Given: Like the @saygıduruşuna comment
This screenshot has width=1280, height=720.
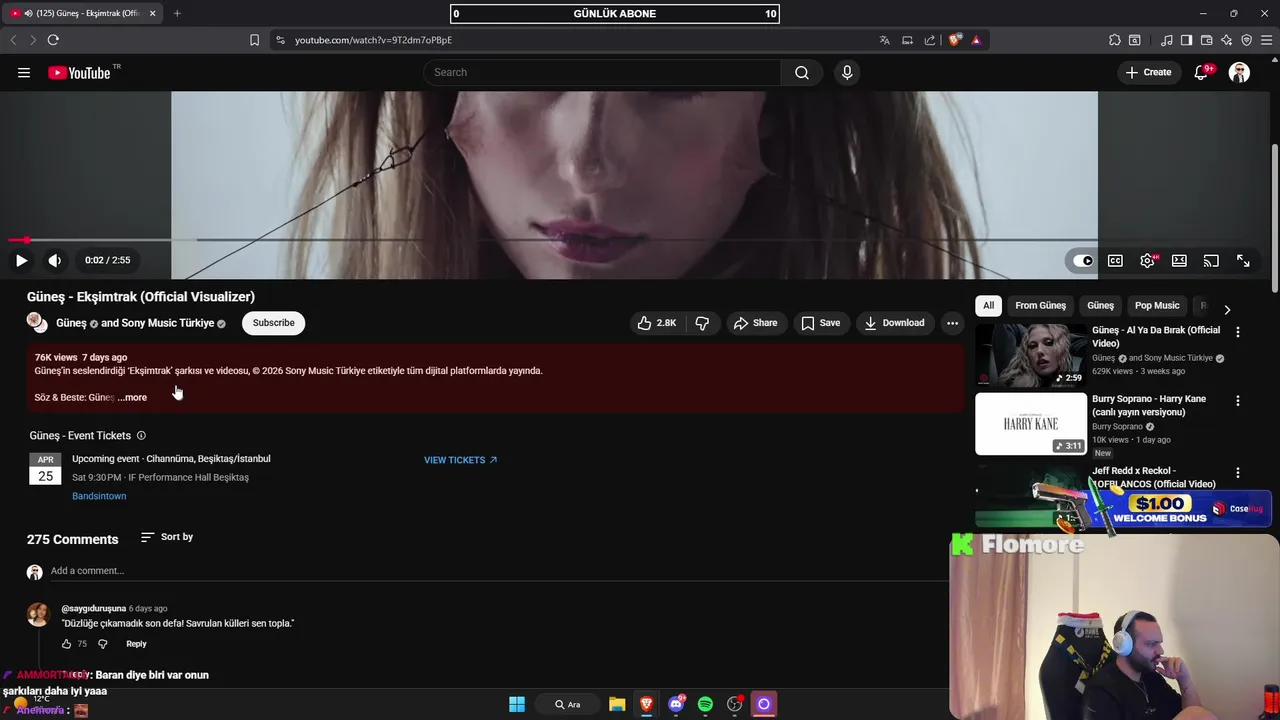Looking at the screenshot, I should [67, 644].
